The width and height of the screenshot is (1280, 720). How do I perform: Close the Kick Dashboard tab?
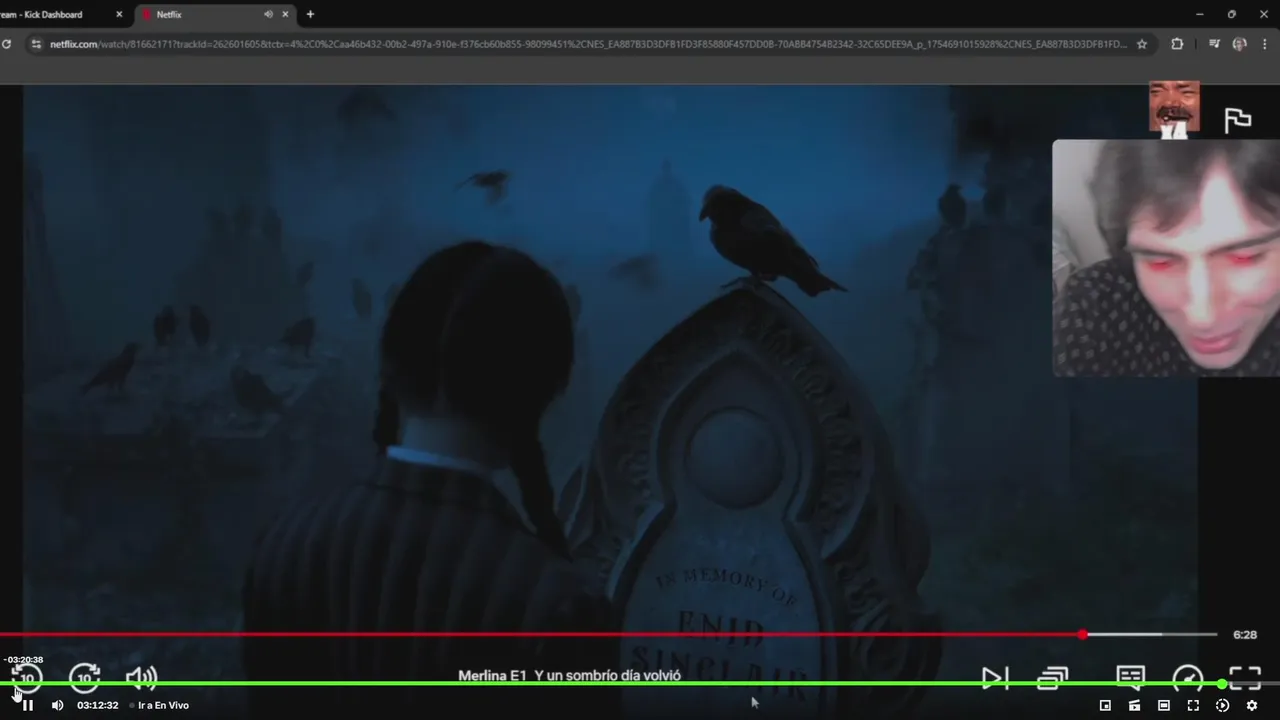click(x=119, y=14)
